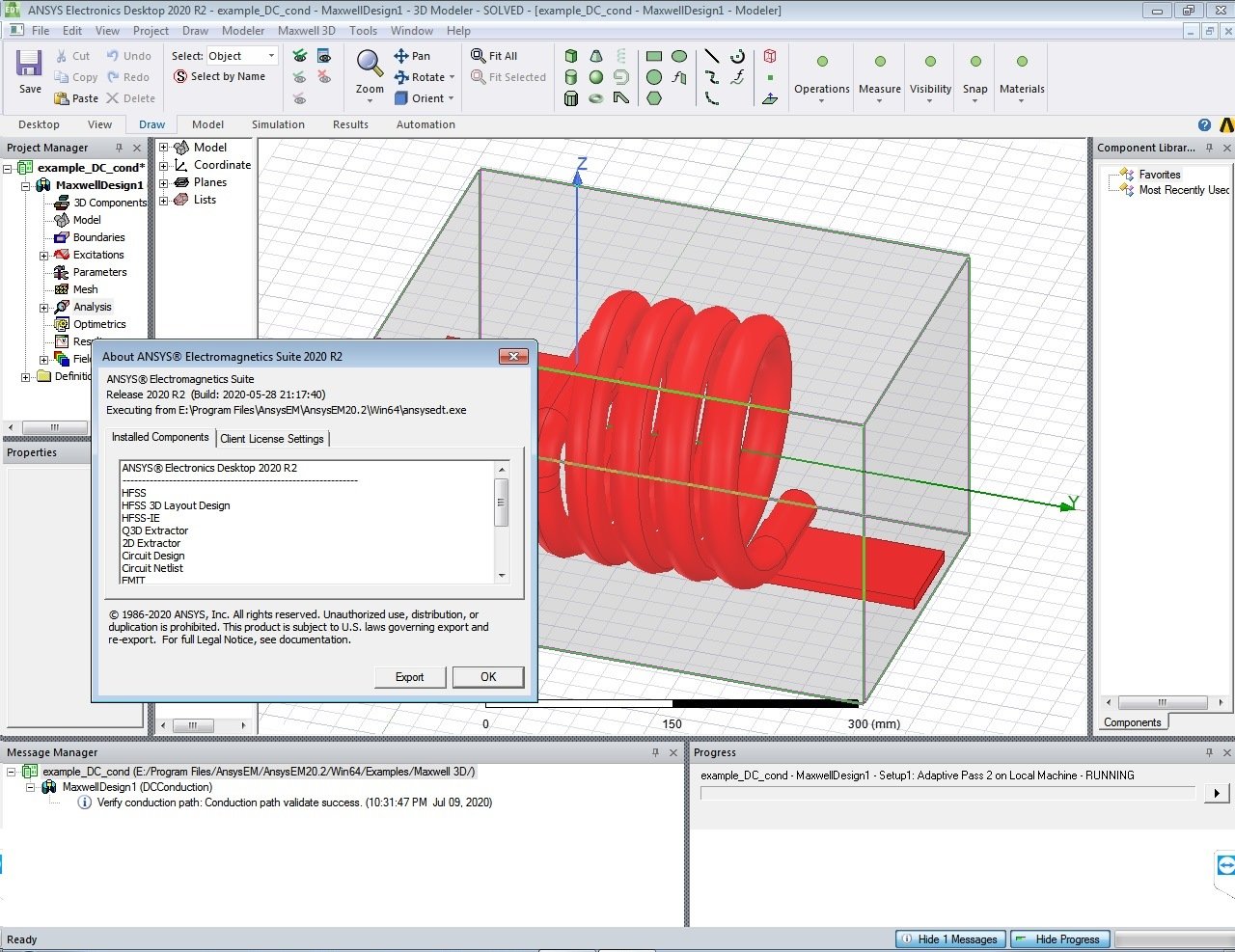Draw a regular polygon (hexagon) sheet

[654, 98]
